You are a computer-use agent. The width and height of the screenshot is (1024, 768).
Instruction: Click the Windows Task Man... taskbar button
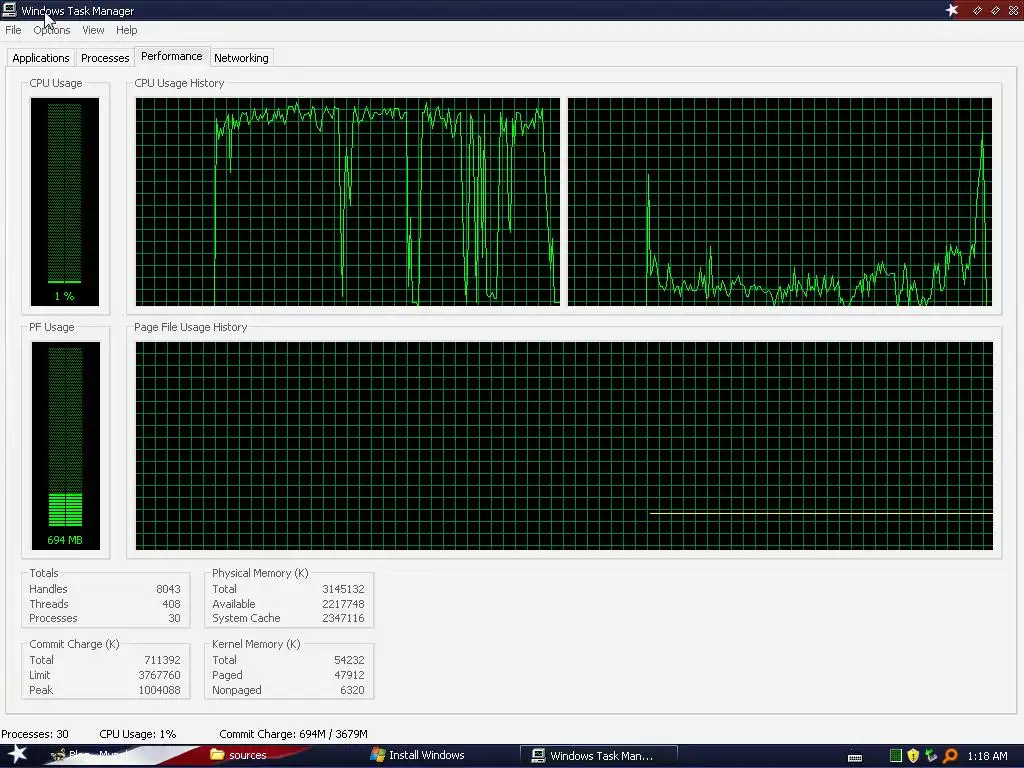[598, 756]
